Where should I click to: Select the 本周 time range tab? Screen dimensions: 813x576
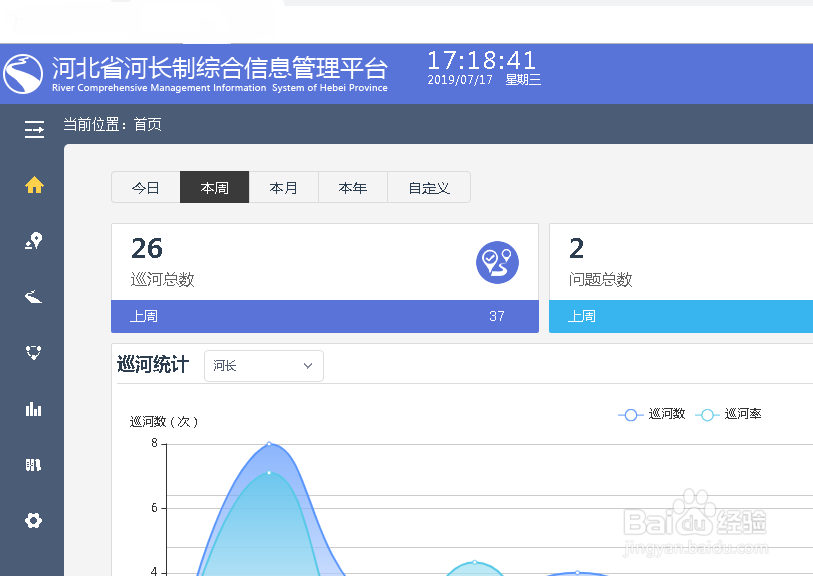coord(215,187)
